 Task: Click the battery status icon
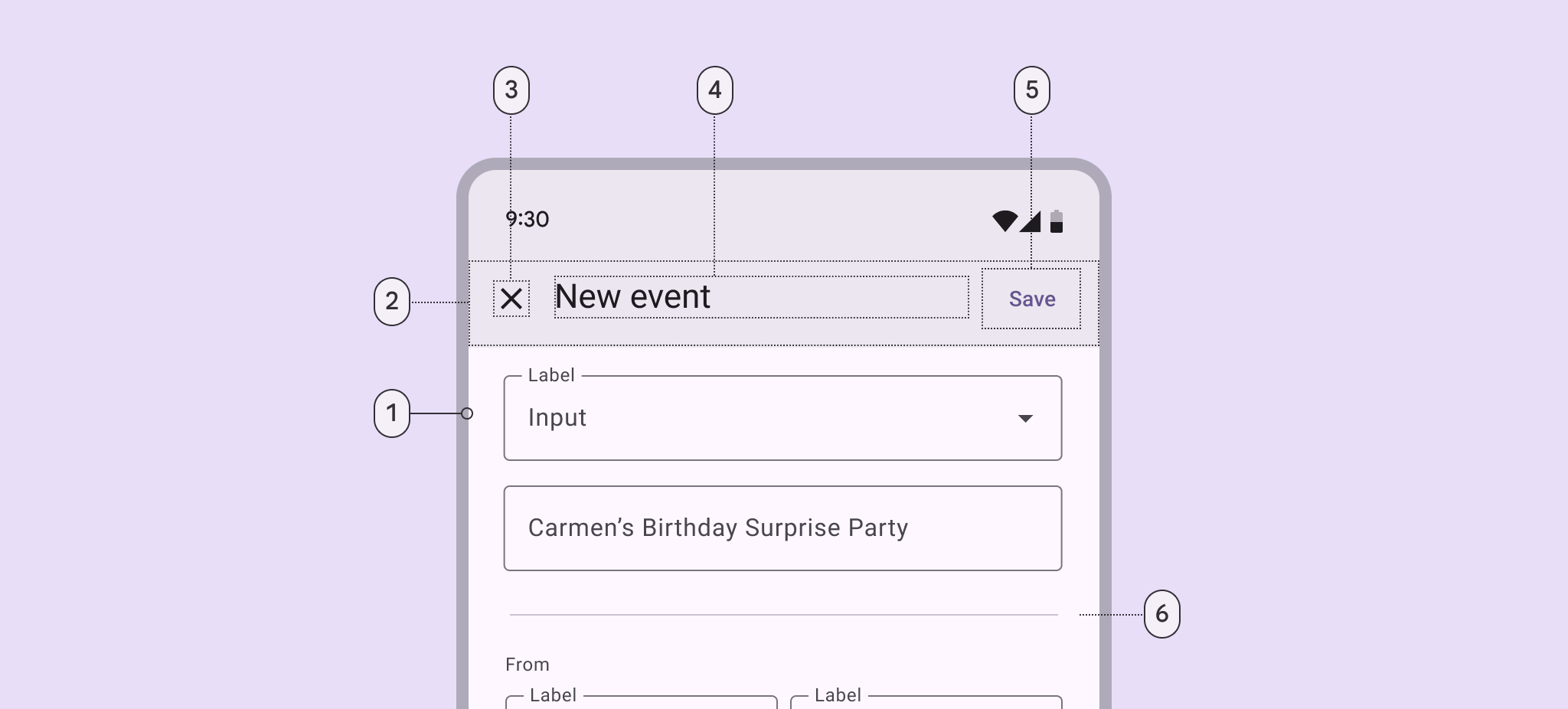pos(1057,221)
